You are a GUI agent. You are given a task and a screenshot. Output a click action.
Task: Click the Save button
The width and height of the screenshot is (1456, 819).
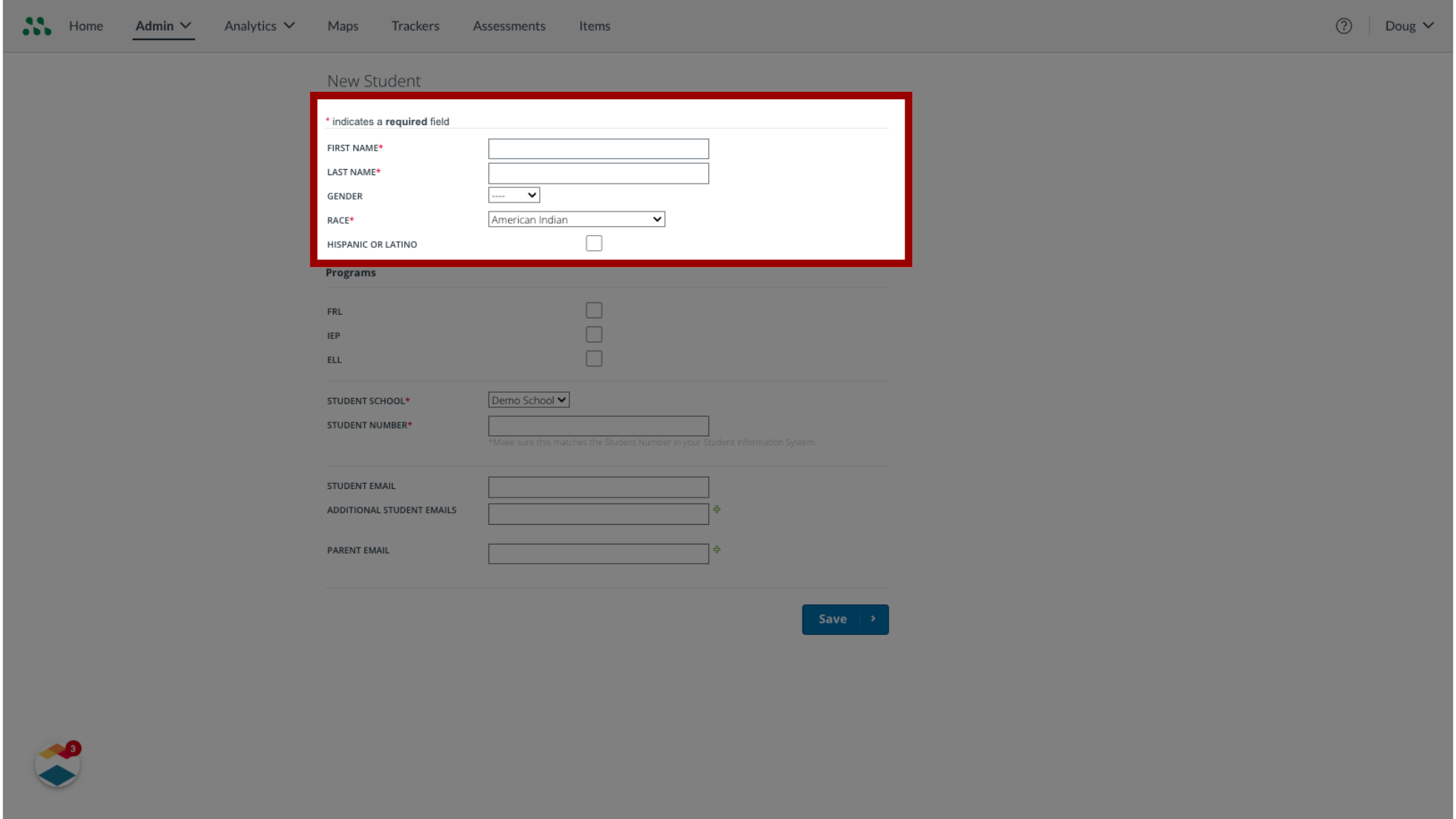pyautogui.click(x=845, y=619)
